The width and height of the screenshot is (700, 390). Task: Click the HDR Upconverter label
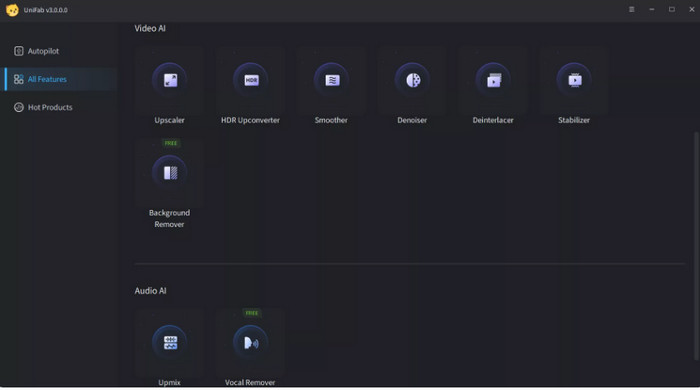pos(250,120)
